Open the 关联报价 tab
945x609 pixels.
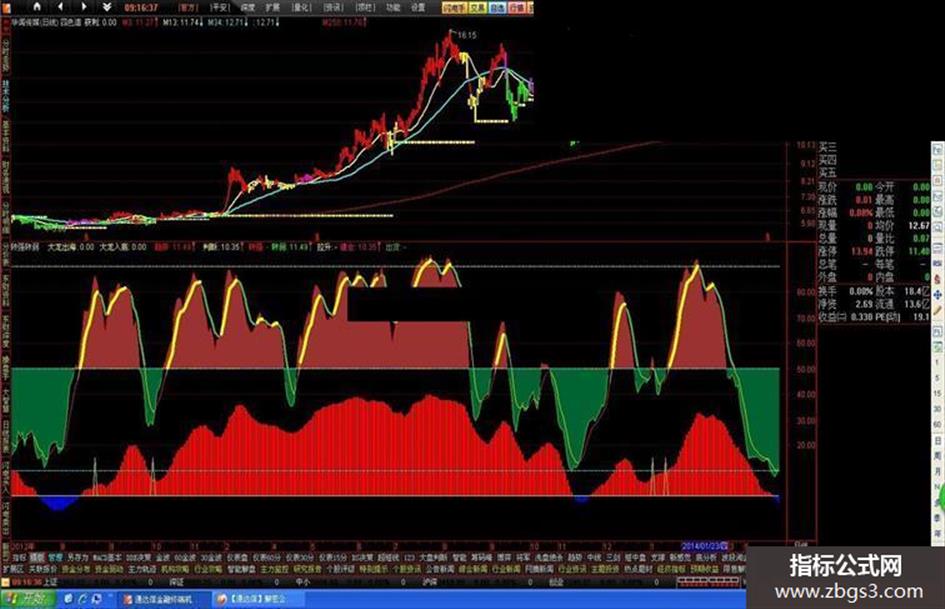pos(42,569)
